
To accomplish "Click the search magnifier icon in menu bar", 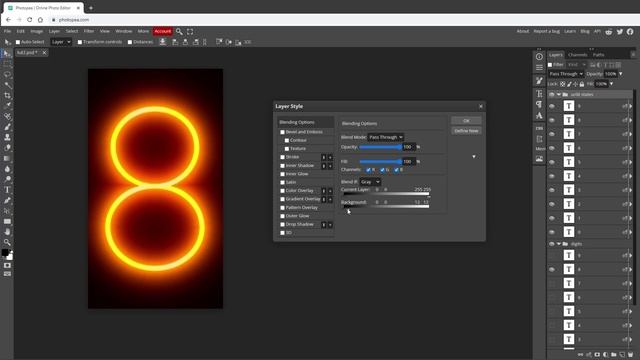I will (x=179, y=31).
